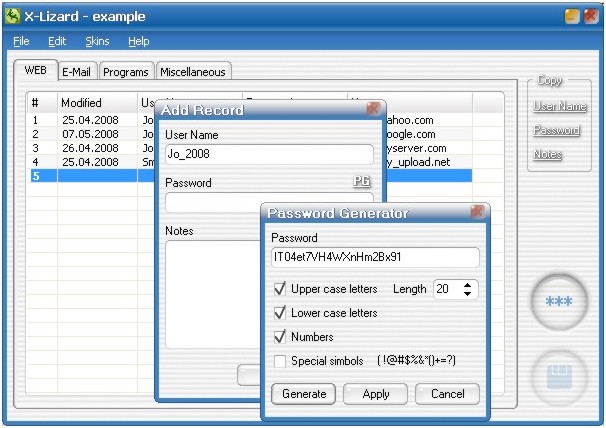Click the round show-passwords asterisks button
This screenshot has height=428, width=606.
click(559, 302)
